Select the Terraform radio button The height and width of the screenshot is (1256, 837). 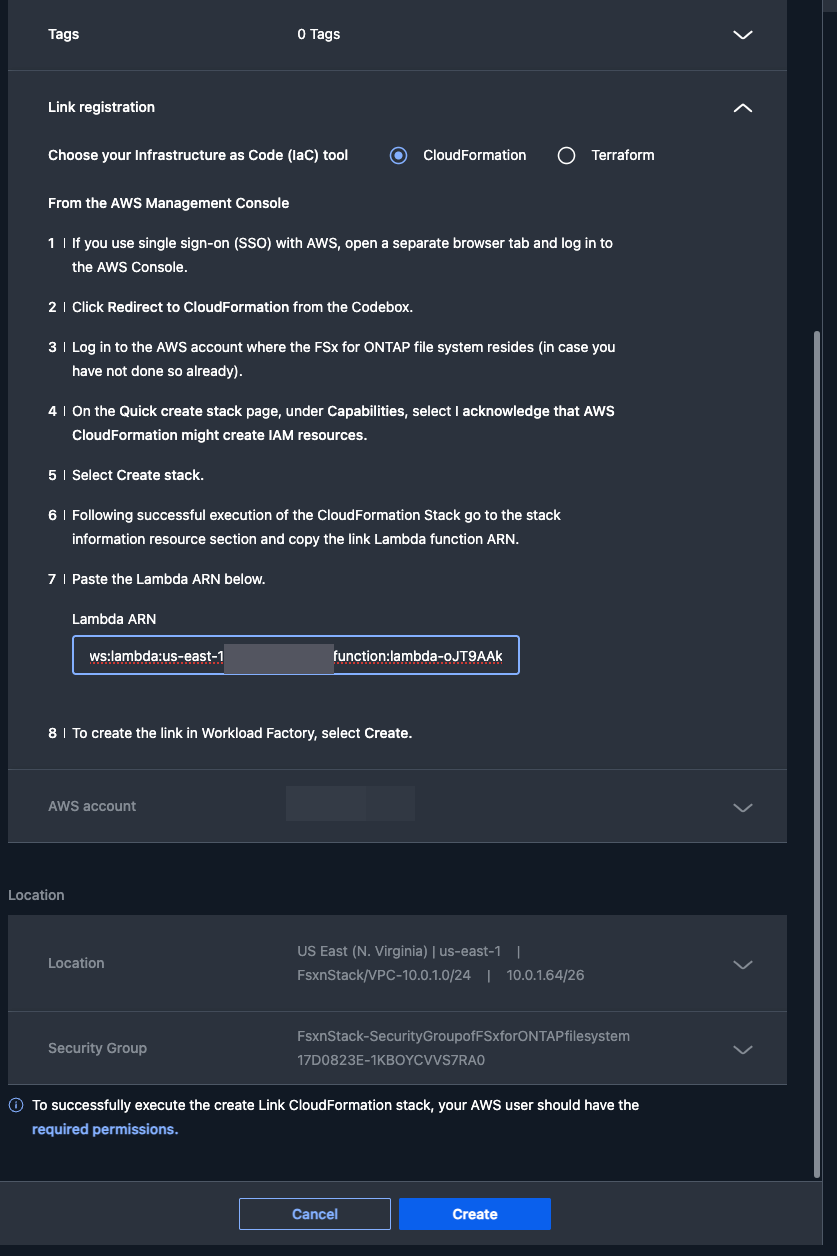(567, 156)
